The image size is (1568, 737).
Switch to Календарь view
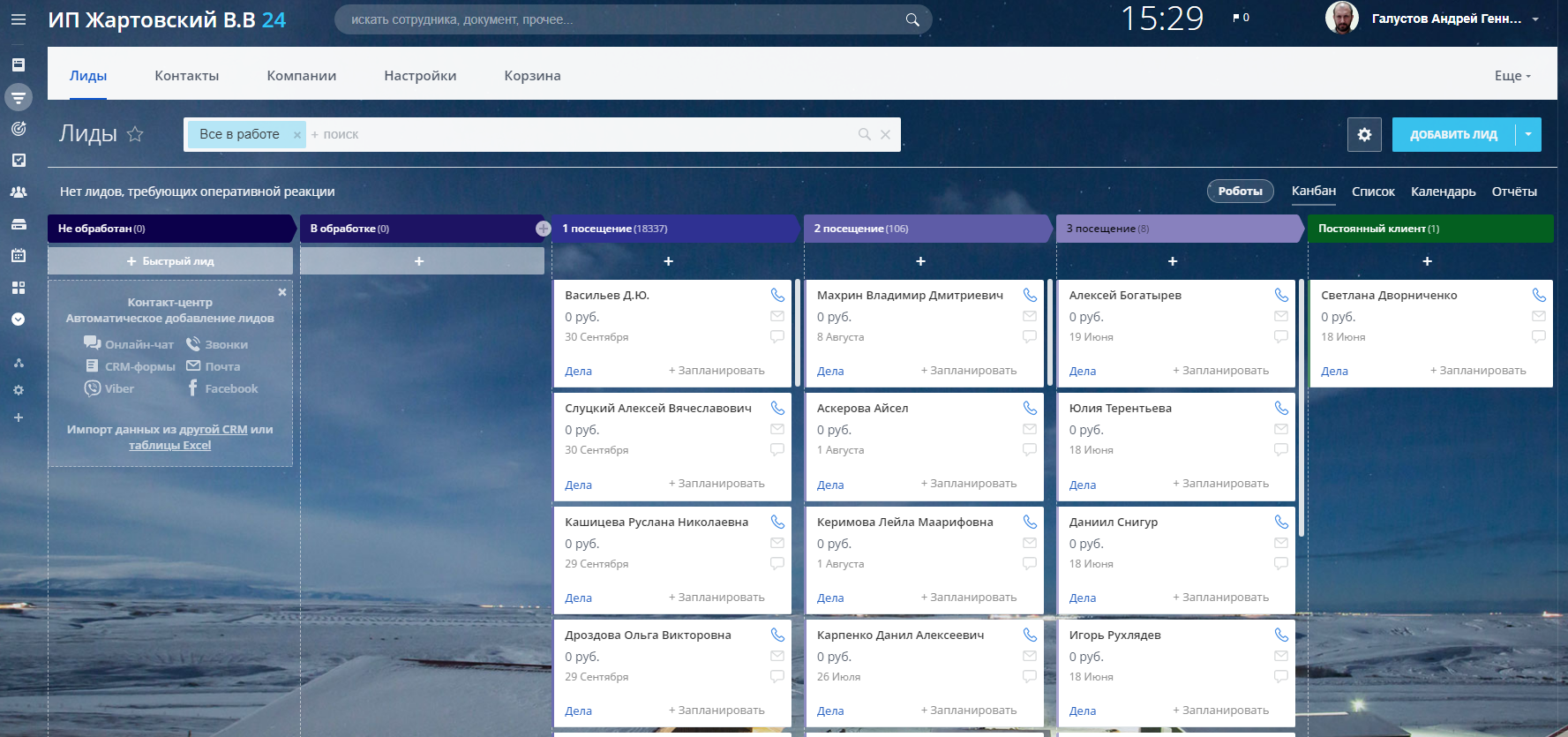tap(1443, 192)
